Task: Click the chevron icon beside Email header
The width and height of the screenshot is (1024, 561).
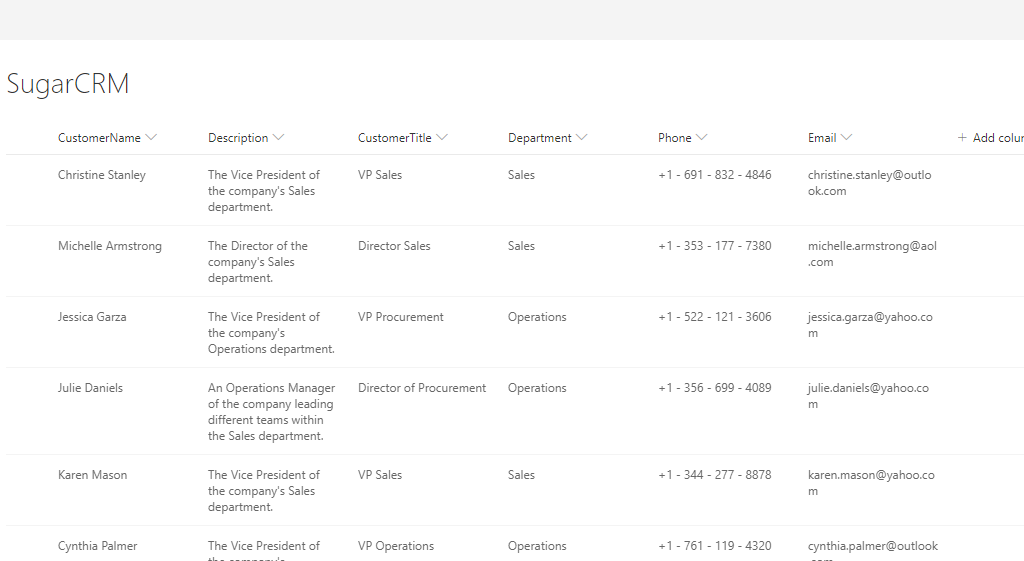Action: coord(846,138)
